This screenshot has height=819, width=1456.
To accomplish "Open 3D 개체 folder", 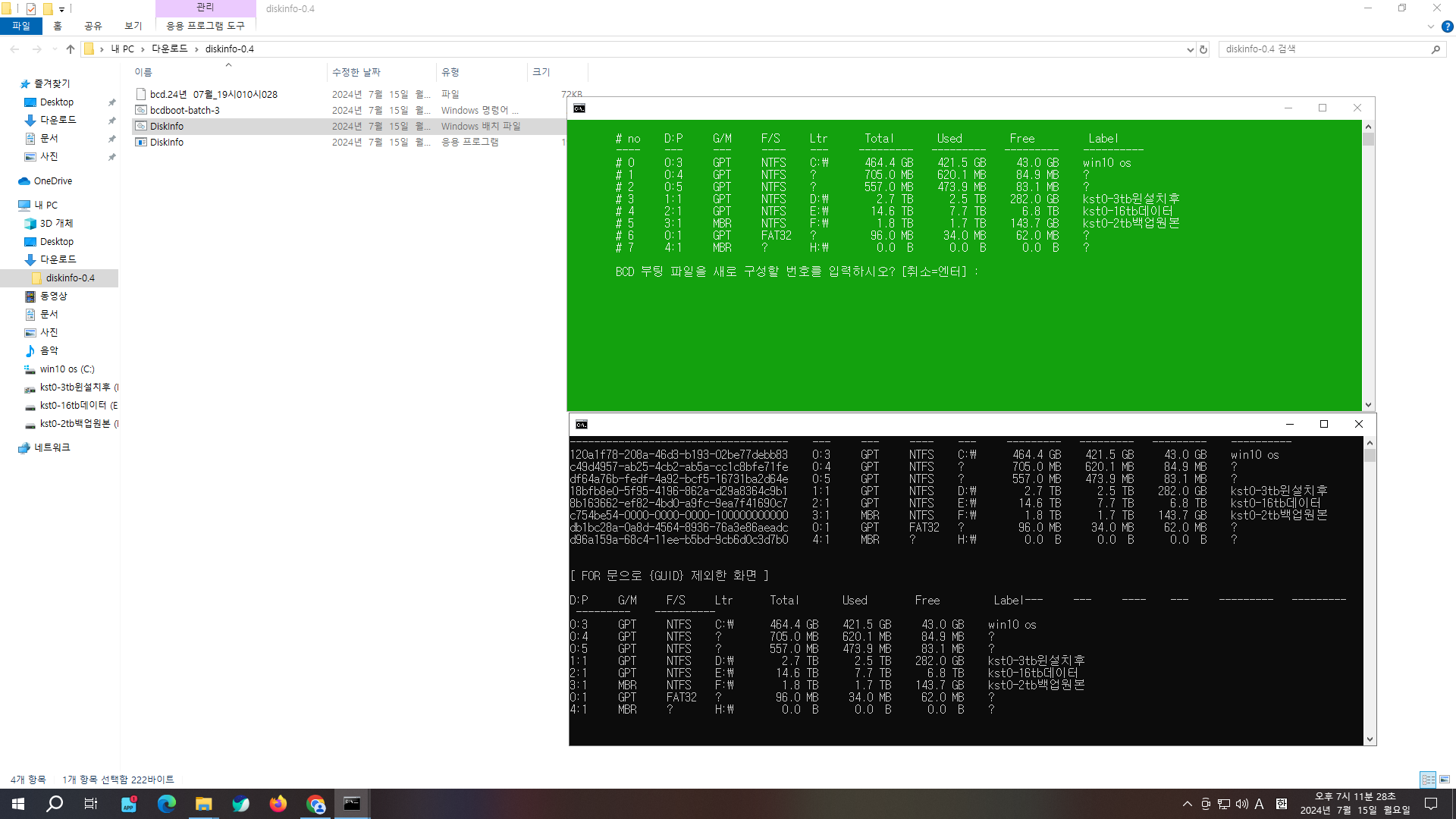I will coord(56,223).
